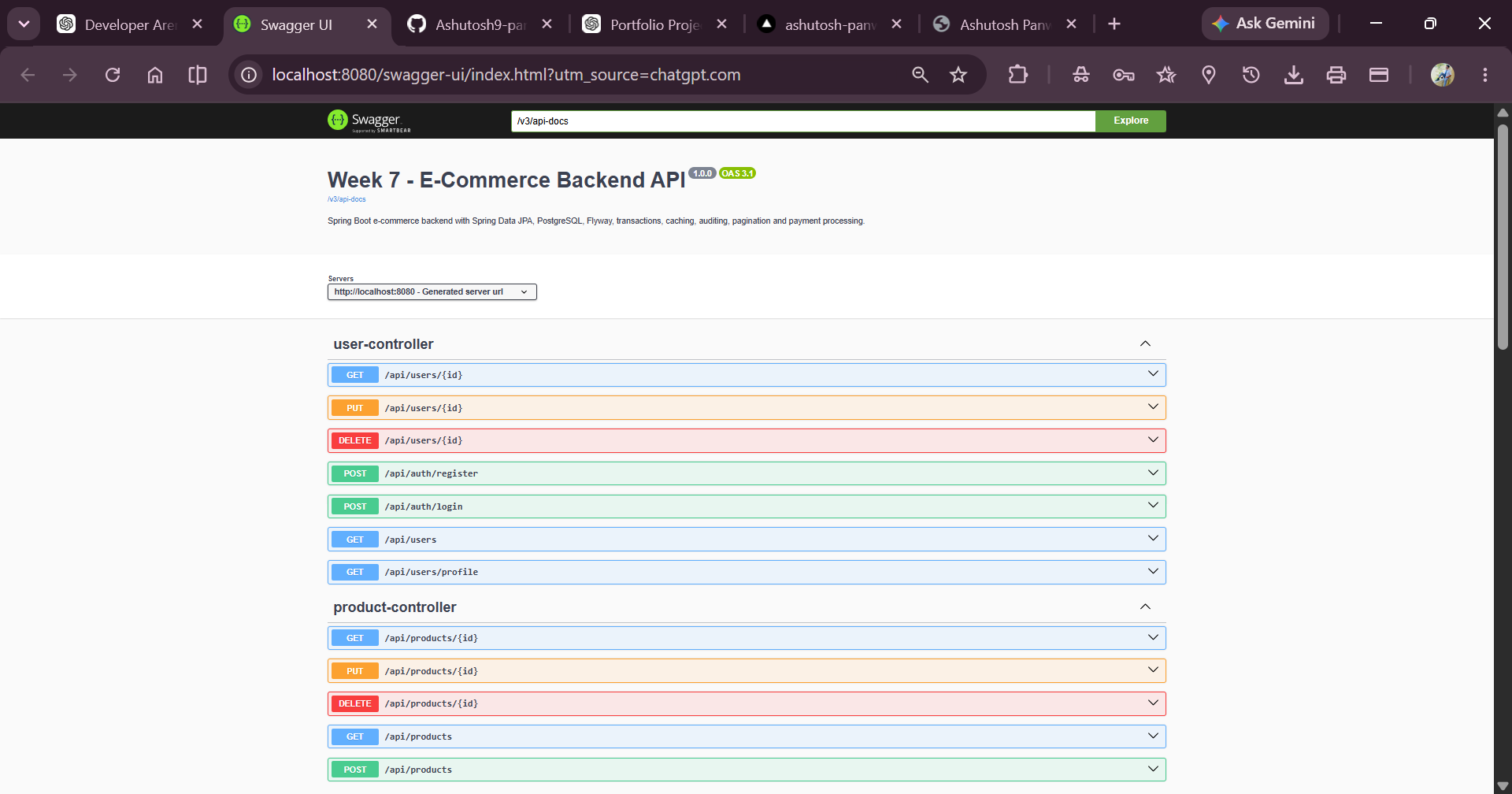The width and height of the screenshot is (1512, 794).
Task: Open the tab search dropdown arrow
Action: pyautogui.click(x=24, y=24)
